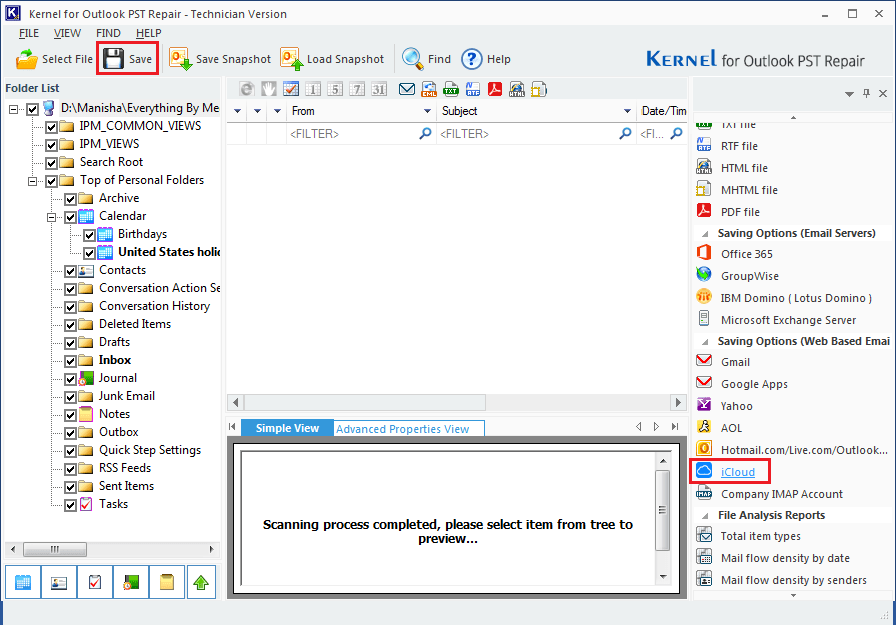Toggle the Birthdays checkbox

click(x=90, y=235)
